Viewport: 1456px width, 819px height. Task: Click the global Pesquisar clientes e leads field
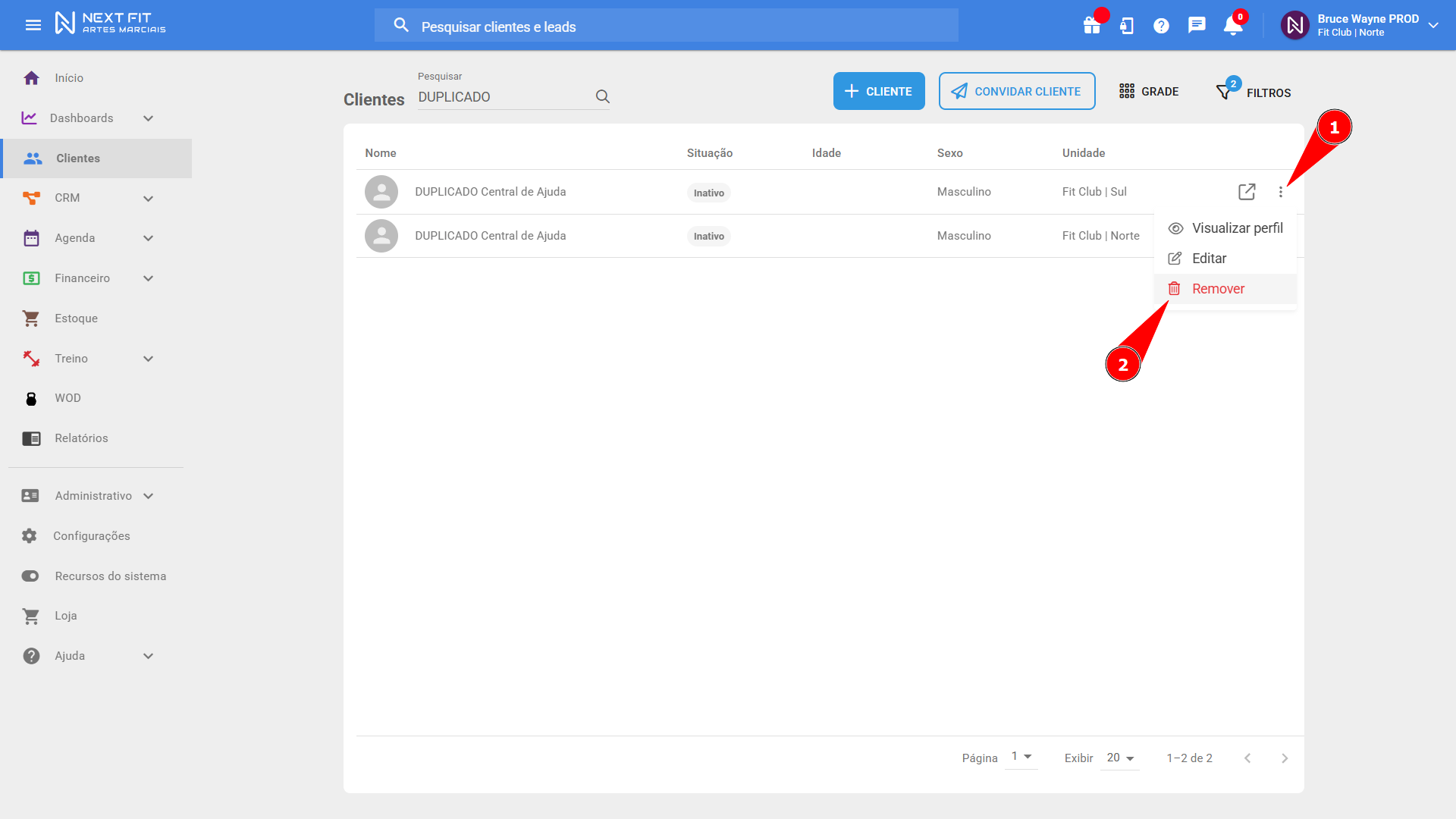click(x=666, y=27)
